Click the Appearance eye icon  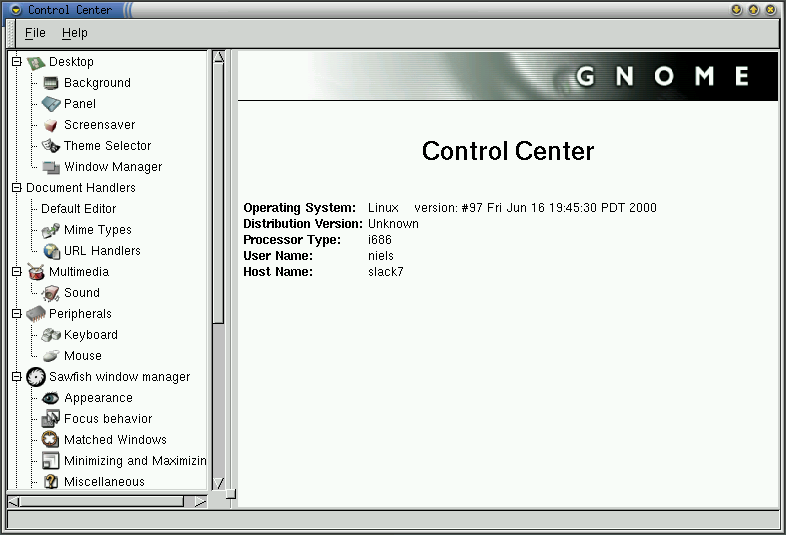pos(51,398)
